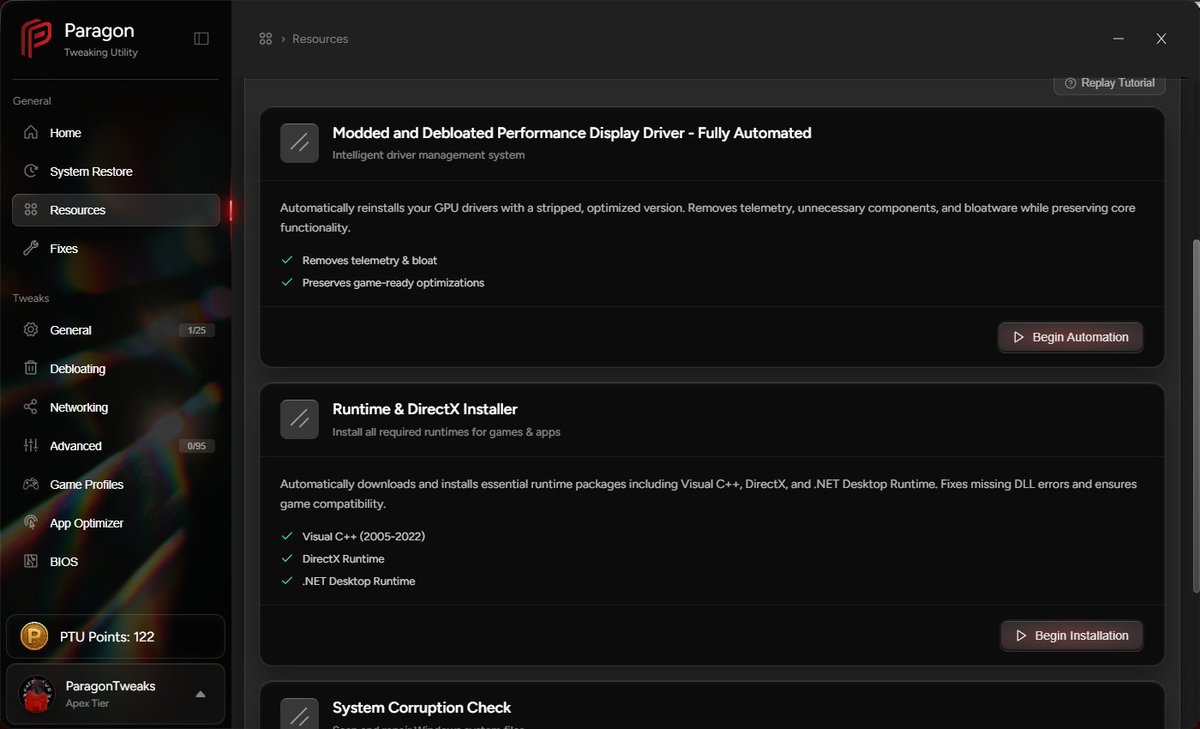Image resolution: width=1200 pixels, height=729 pixels.
Task: Click General tweaks 1/25 counter badge
Action: [x=197, y=330]
